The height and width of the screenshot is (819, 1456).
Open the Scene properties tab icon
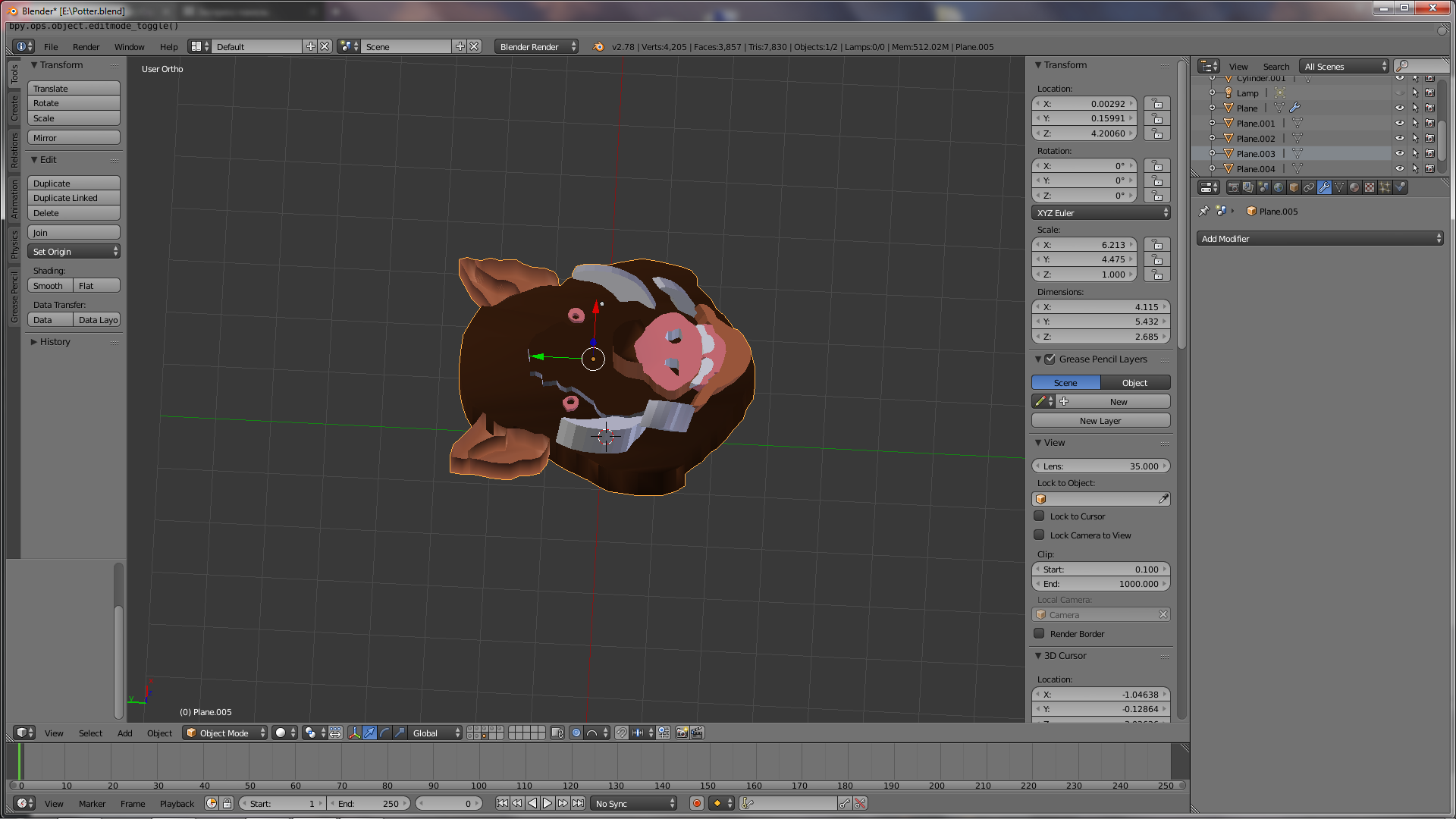coord(1263,187)
